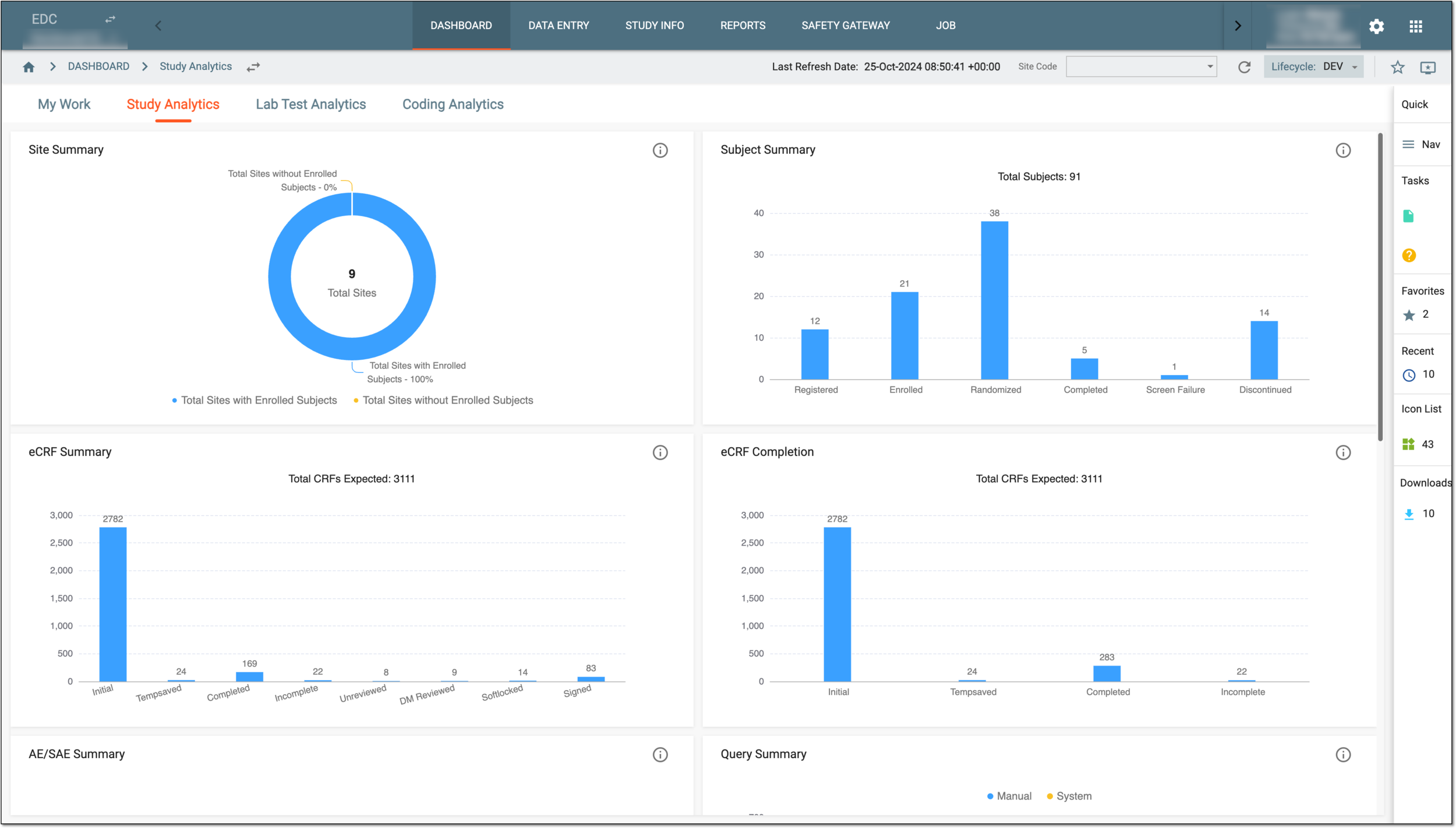Viewport: 1456px width, 828px height.
Task: Click the right chevron to scroll menu forward
Action: point(1238,26)
